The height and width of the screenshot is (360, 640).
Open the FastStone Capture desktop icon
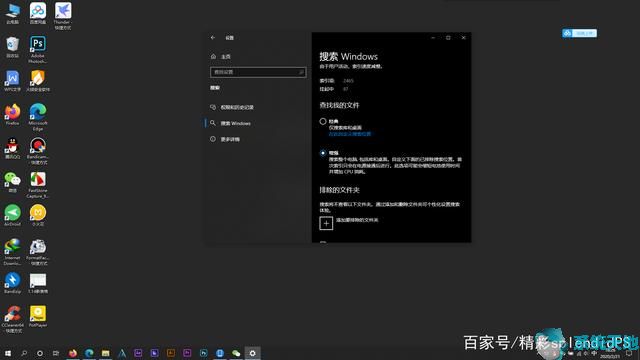38,184
